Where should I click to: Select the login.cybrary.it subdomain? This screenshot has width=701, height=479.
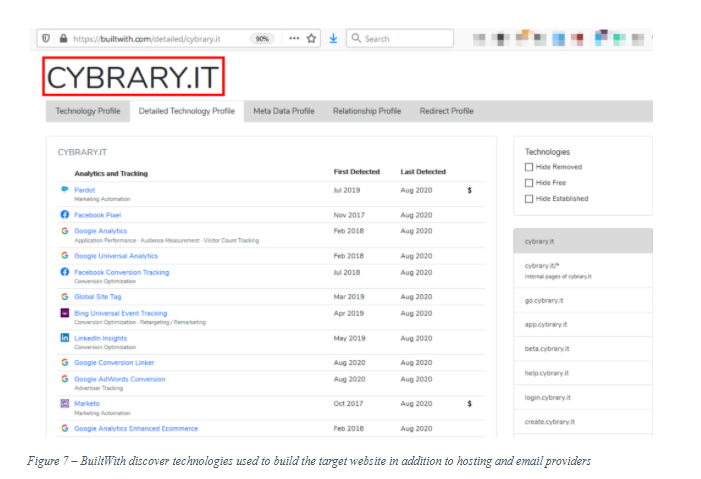point(583,397)
